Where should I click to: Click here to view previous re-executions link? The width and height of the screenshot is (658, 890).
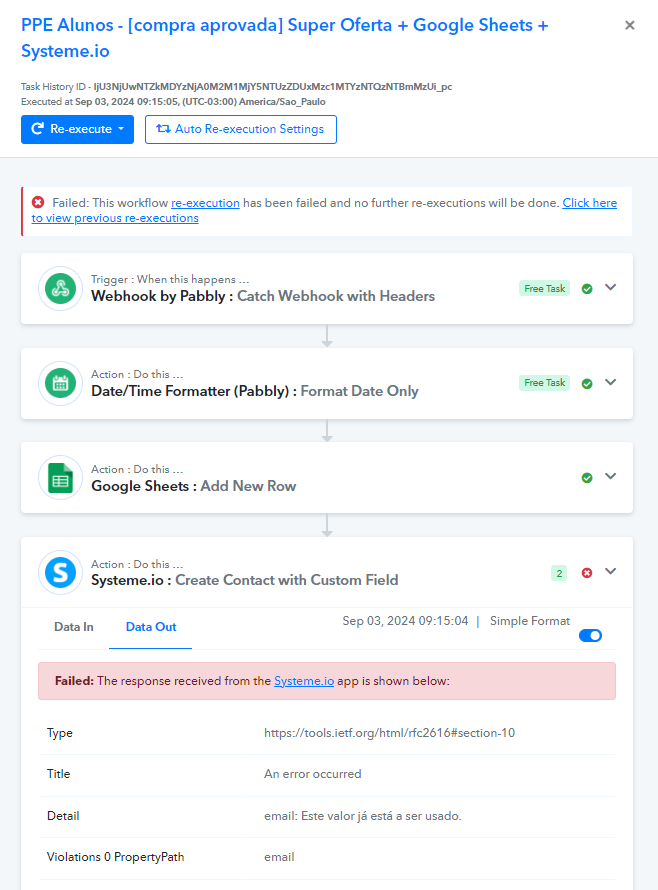pos(324,210)
